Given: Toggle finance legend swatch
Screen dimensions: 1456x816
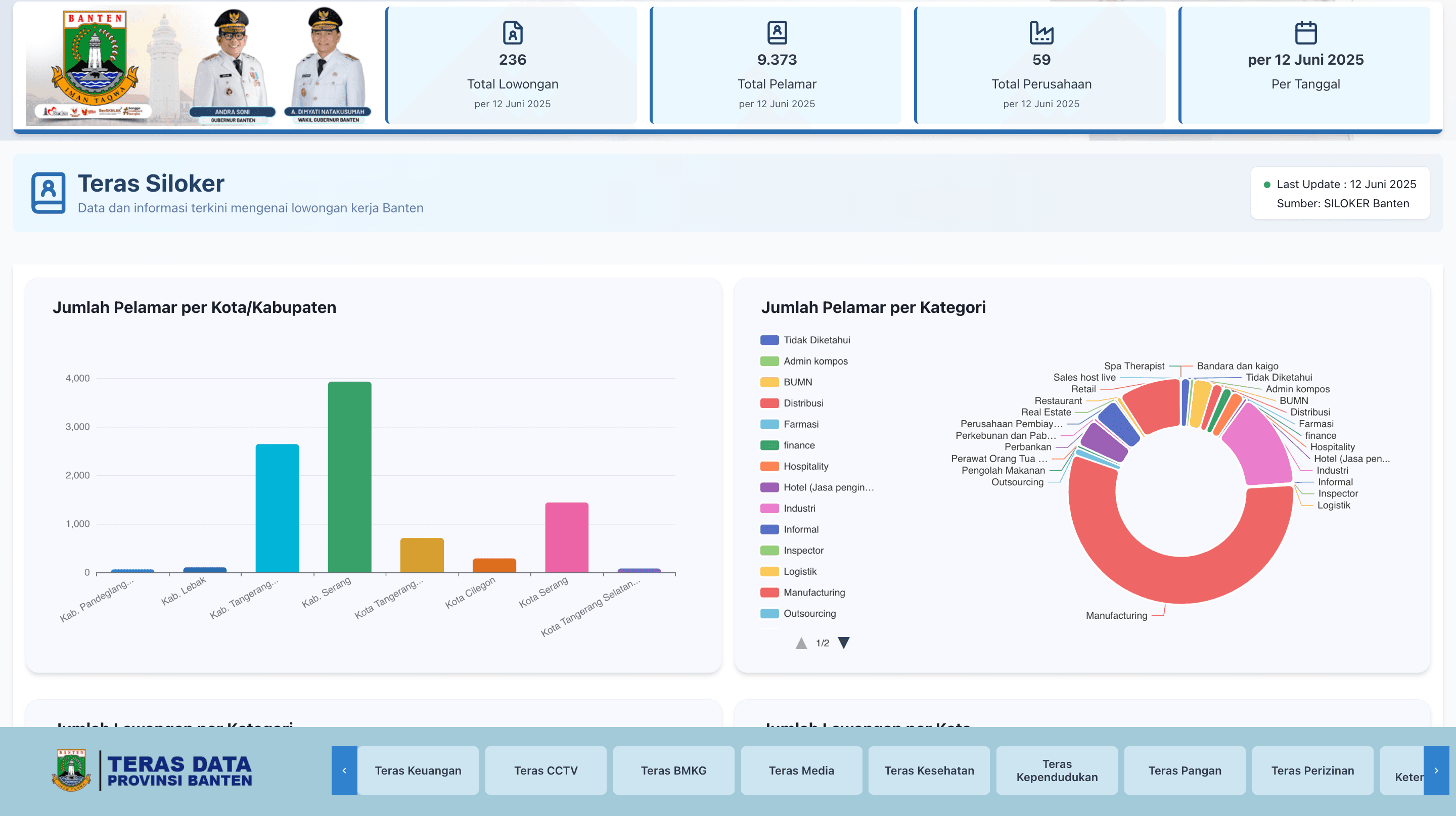Looking at the screenshot, I should (x=769, y=445).
